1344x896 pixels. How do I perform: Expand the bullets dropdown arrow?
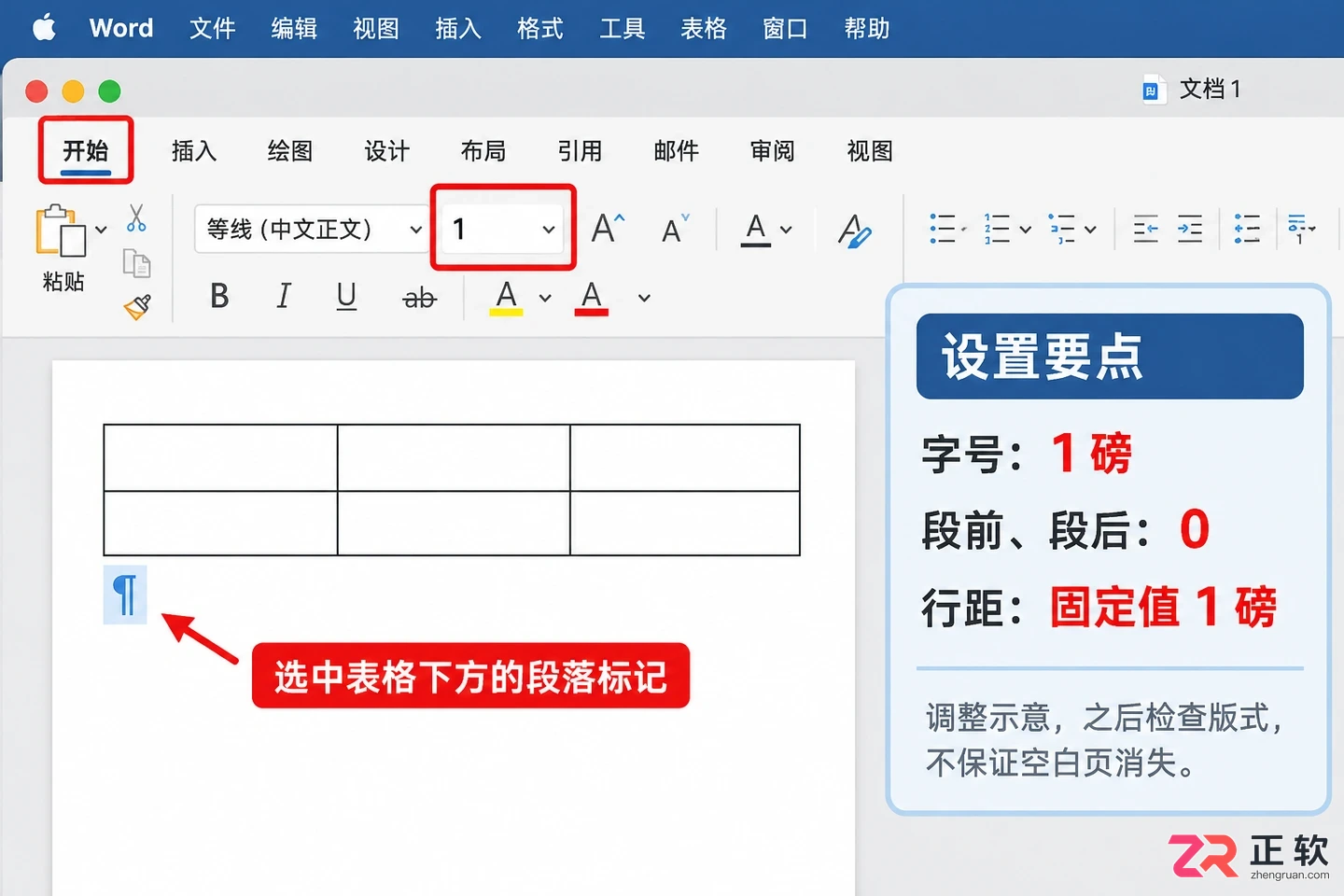(964, 229)
